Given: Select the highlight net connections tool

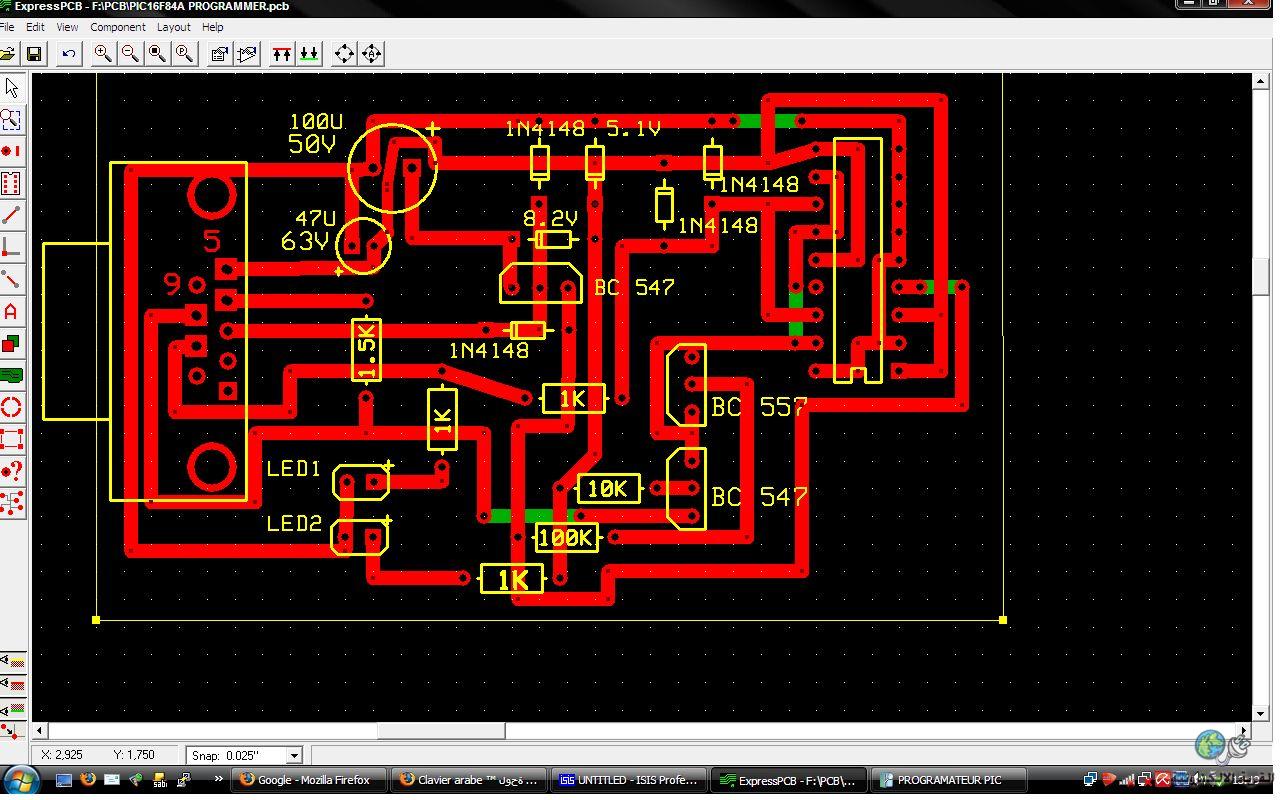Looking at the screenshot, I should click(11, 504).
